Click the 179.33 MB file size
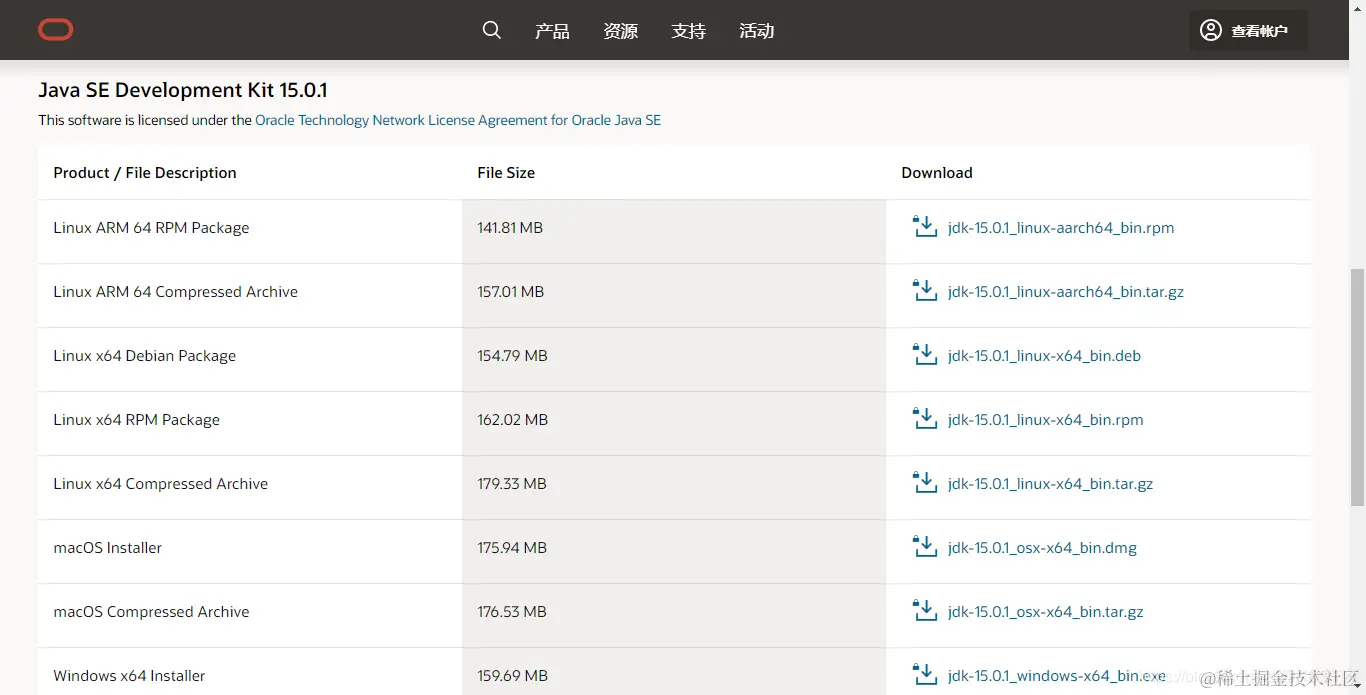This screenshot has width=1366, height=695. [512, 484]
